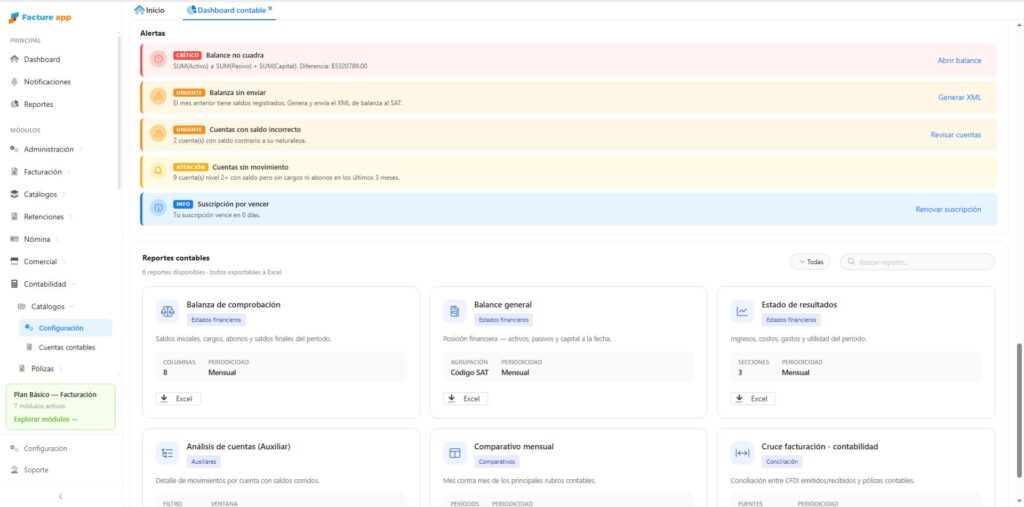Click the Plan Básico — Facturación card title
This screenshot has width=1024, height=507.
pos(55,395)
